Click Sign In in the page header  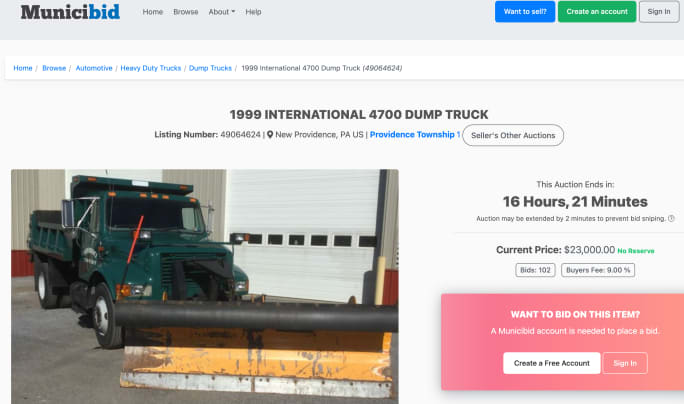[658, 12]
